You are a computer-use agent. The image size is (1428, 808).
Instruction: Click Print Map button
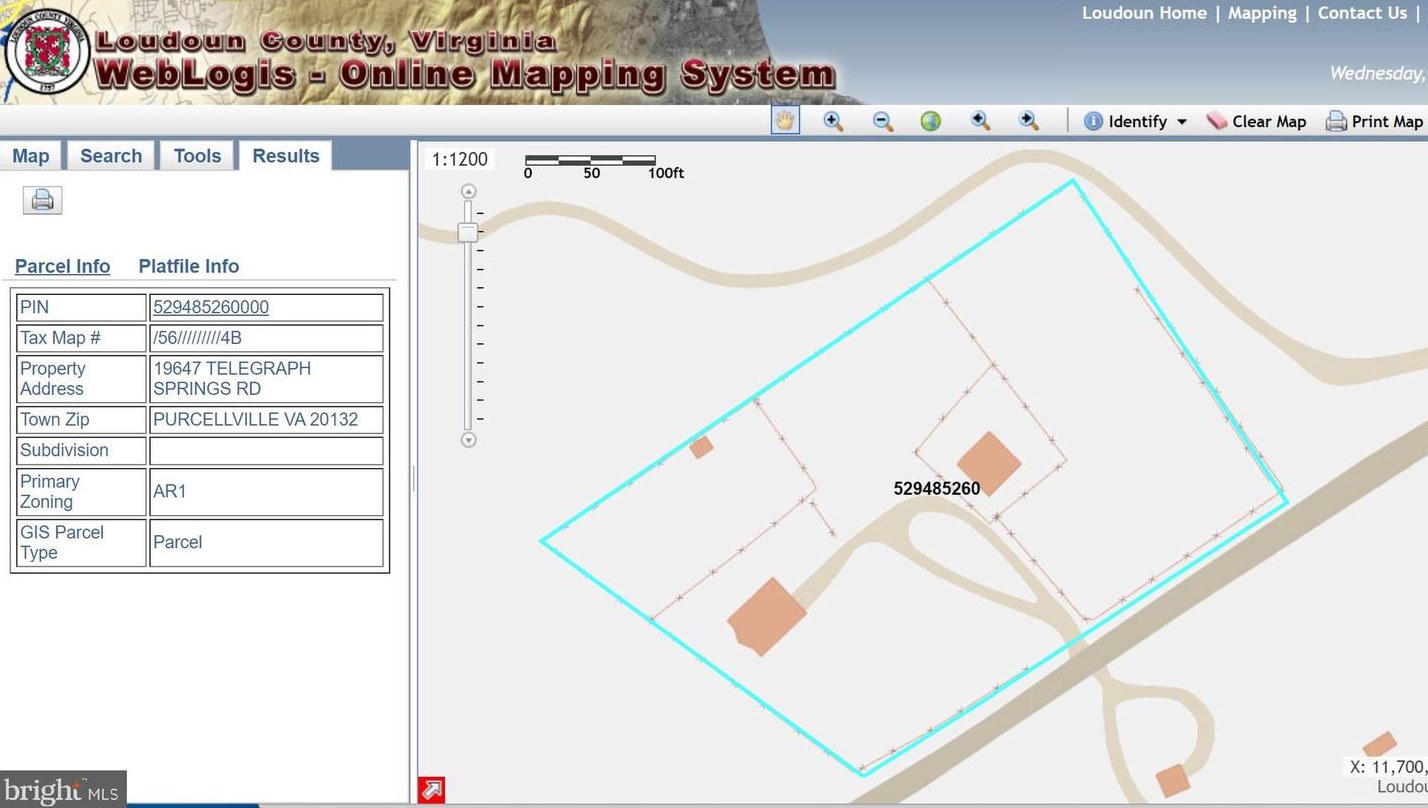tap(1374, 121)
